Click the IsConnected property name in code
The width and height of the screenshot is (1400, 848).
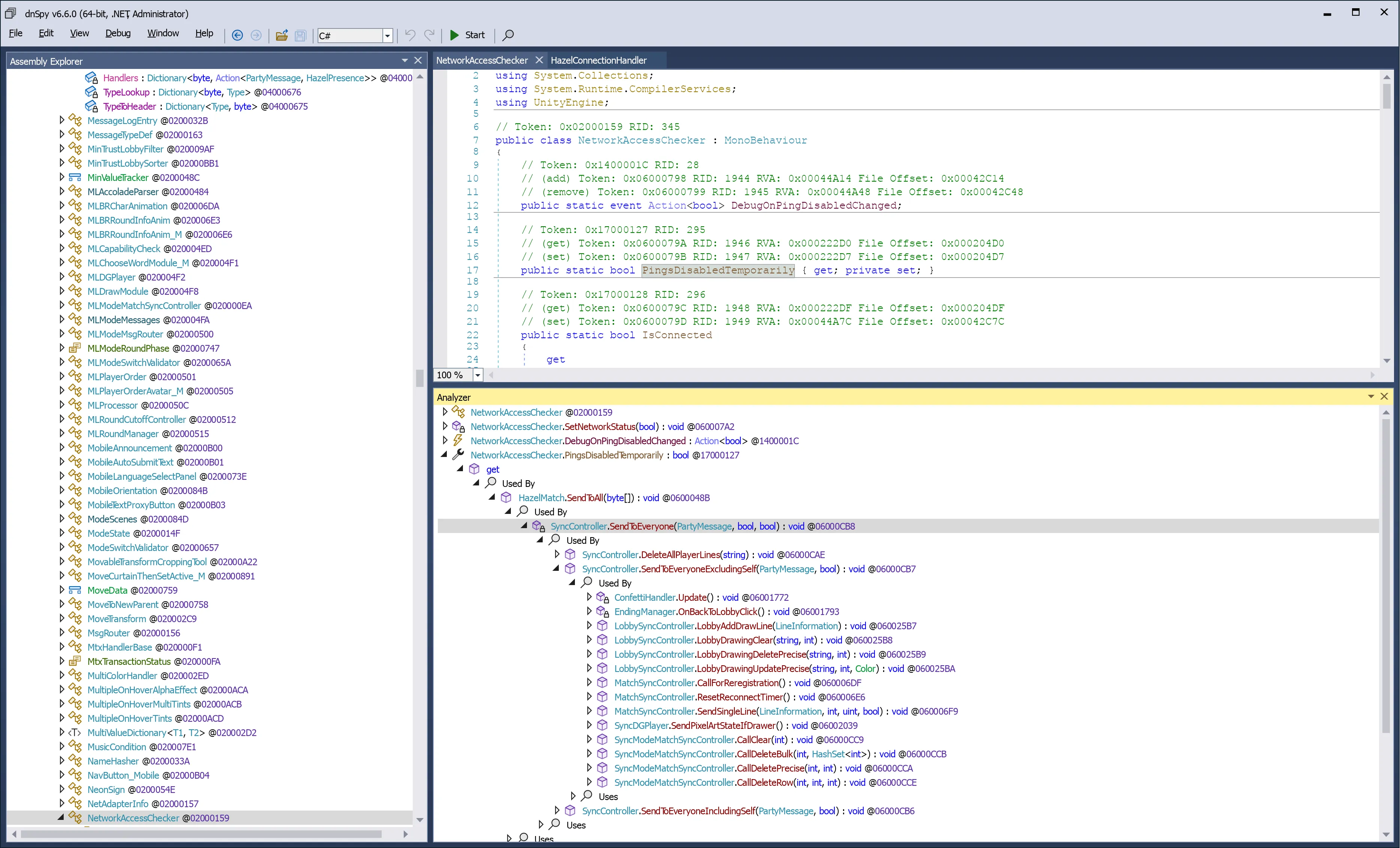click(677, 335)
